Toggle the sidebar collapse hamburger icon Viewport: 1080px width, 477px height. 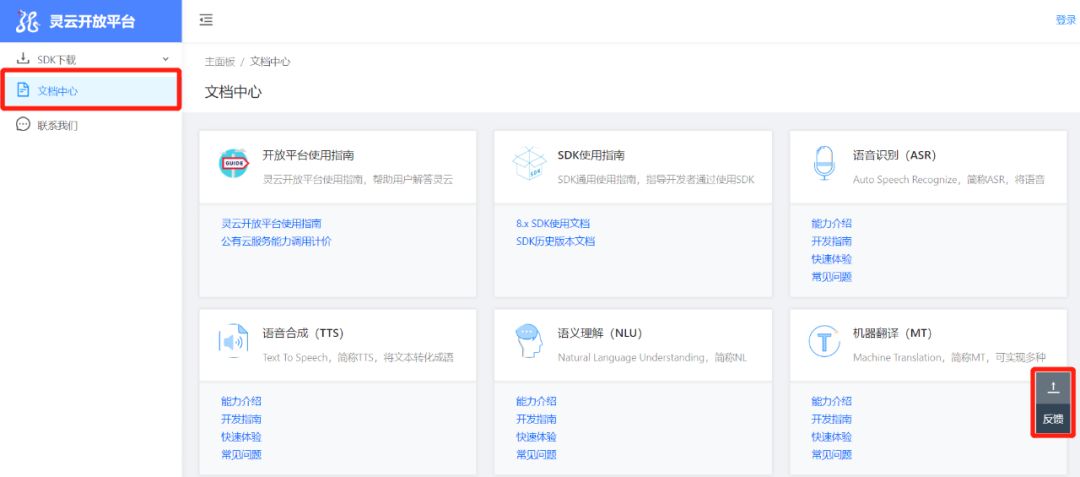click(x=205, y=20)
